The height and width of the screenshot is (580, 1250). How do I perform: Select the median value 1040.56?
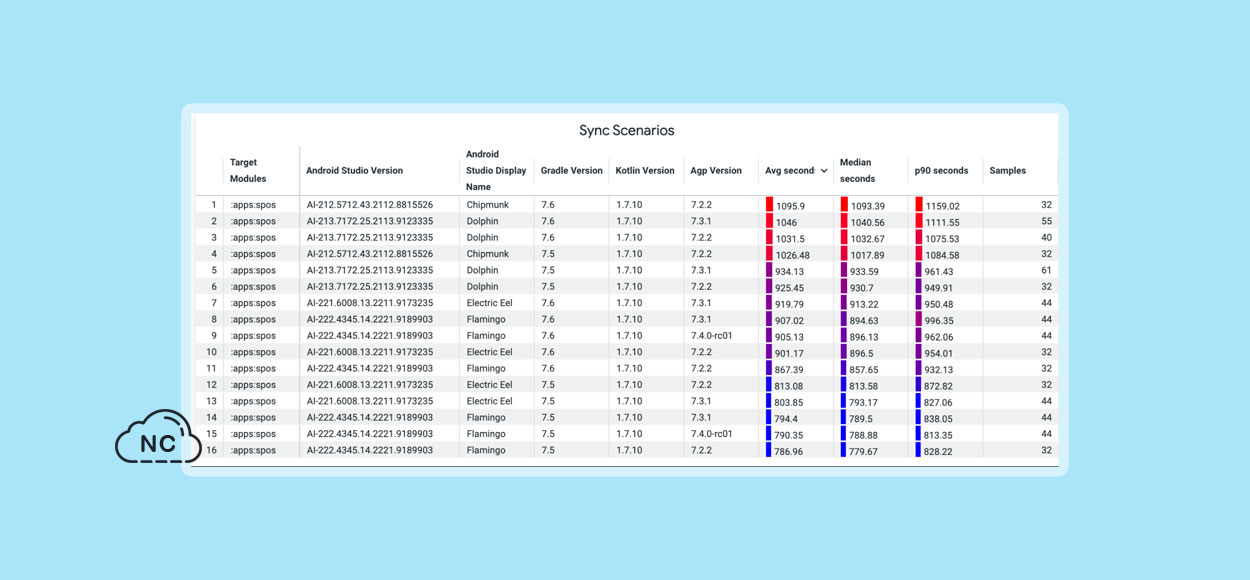coord(868,222)
